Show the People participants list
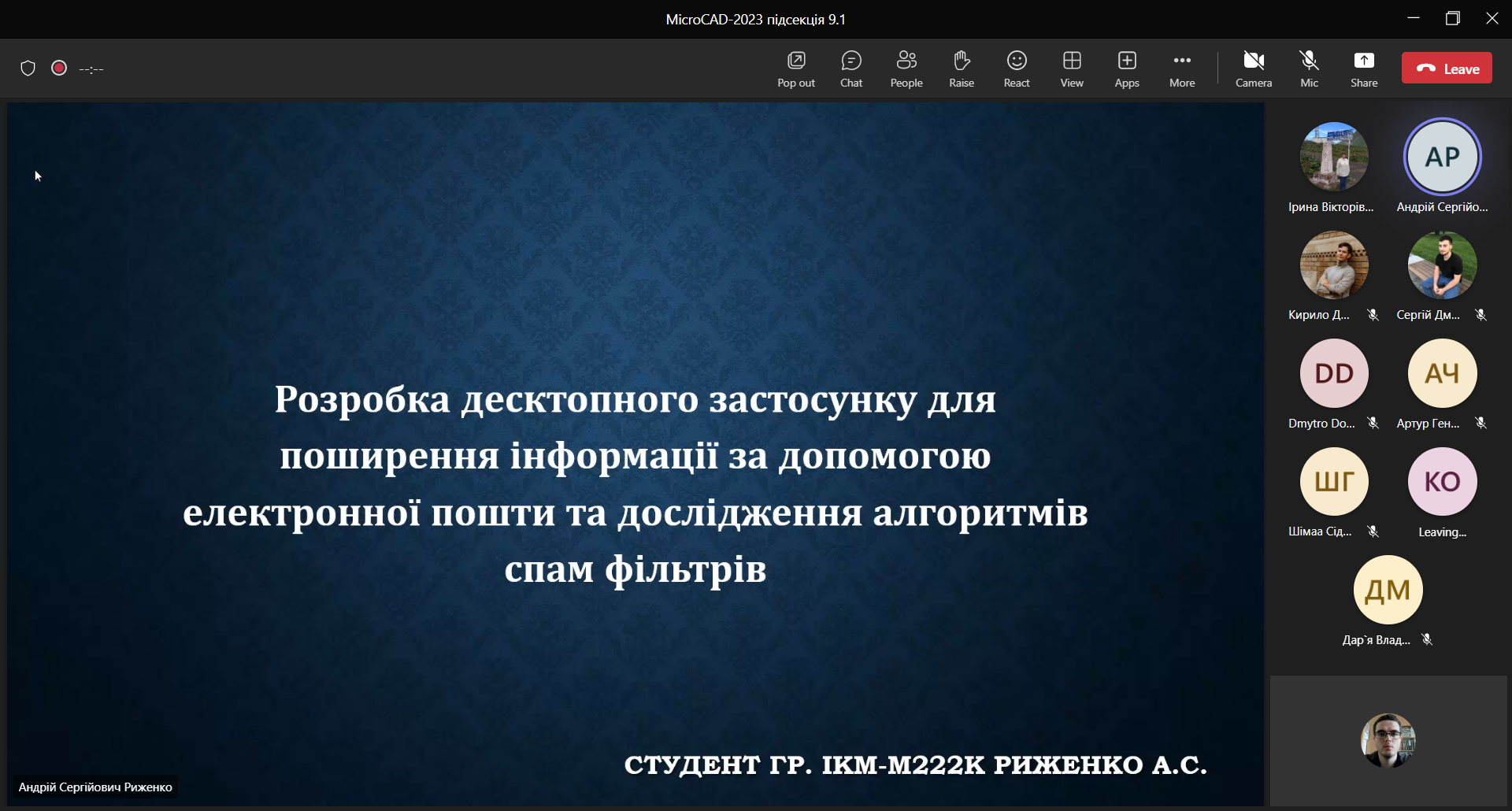The height and width of the screenshot is (811, 1512). pyautogui.click(x=906, y=69)
